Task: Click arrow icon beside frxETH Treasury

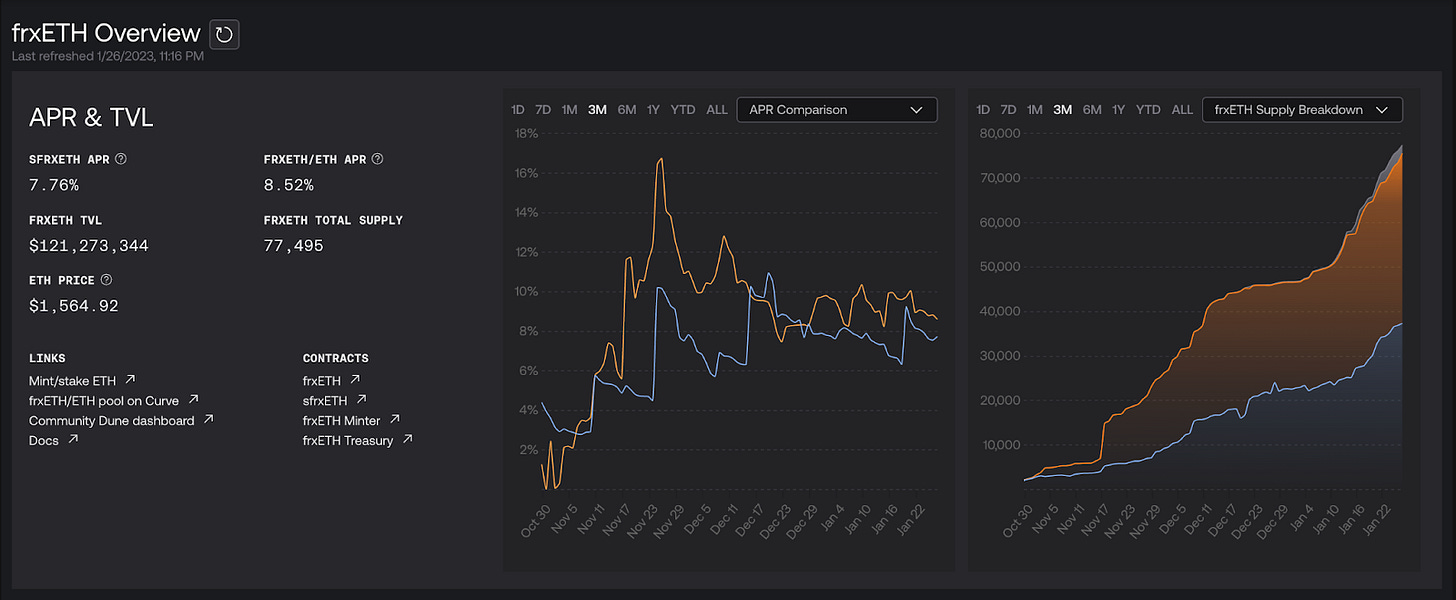Action: click(407, 440)
